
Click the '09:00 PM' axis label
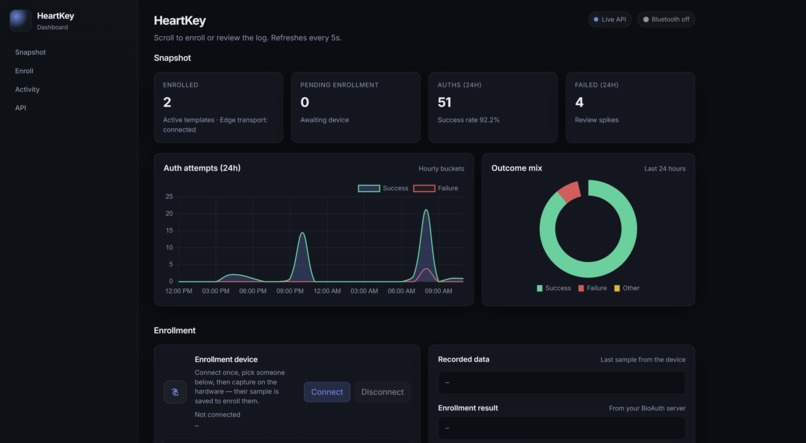point(290,291)
